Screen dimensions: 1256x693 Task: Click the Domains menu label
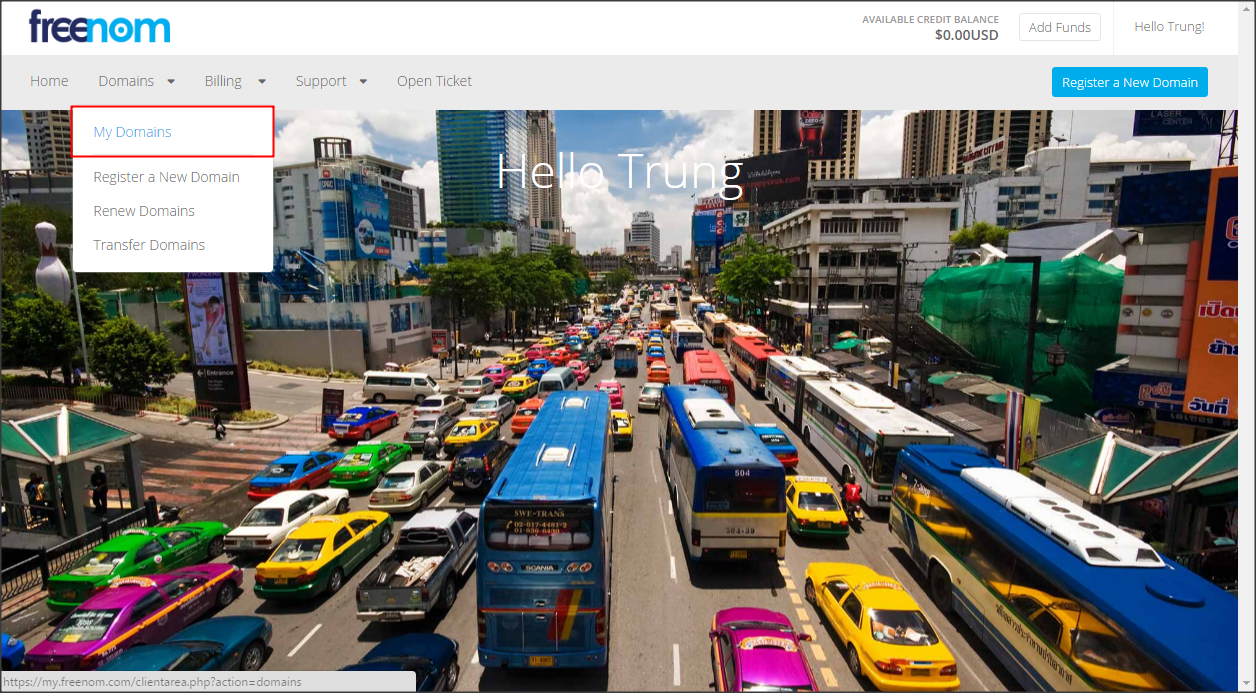126,81
